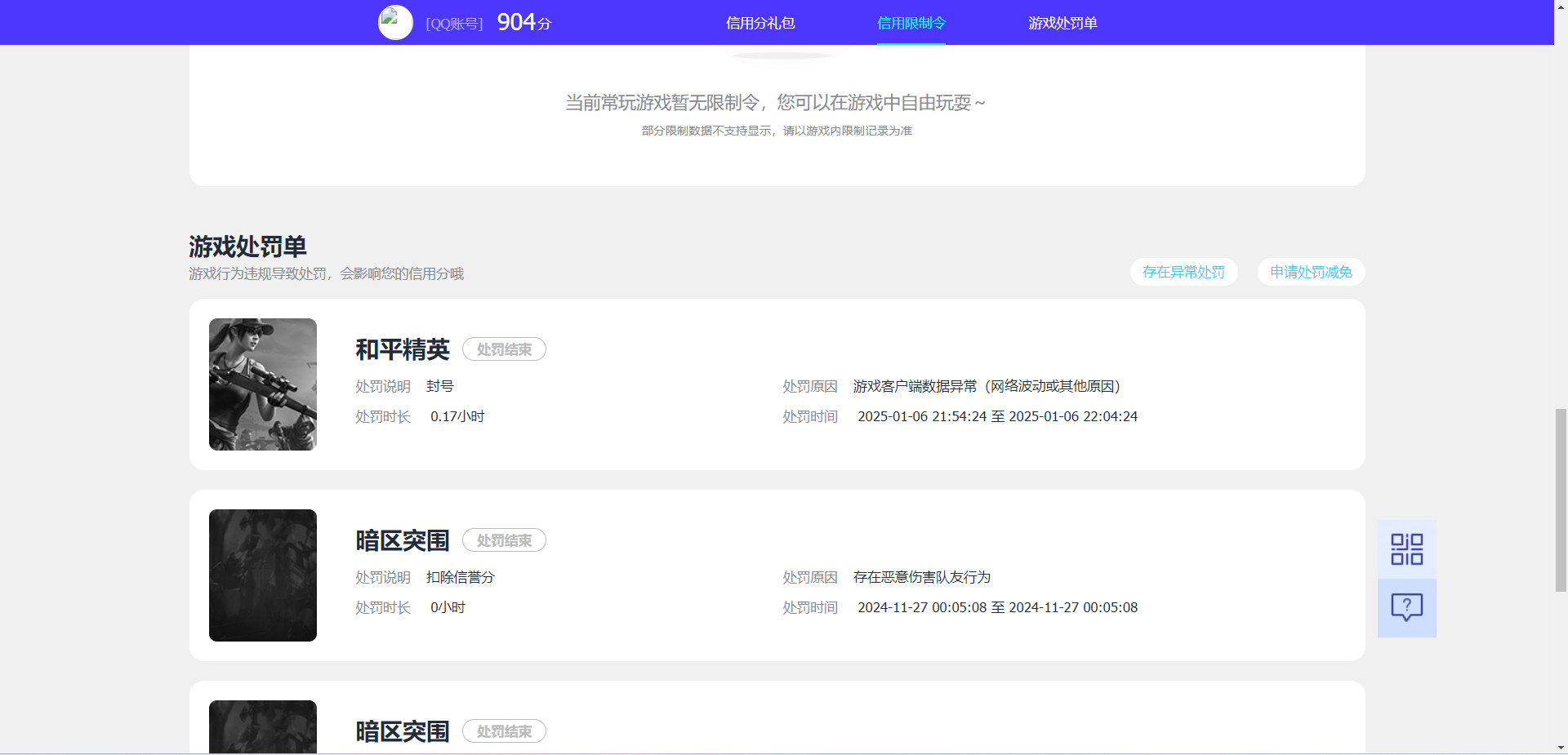This screenshot has height=755, width=1568.
Task: Open the QR code icon on right sidebar
Action: coord(1406,549)
